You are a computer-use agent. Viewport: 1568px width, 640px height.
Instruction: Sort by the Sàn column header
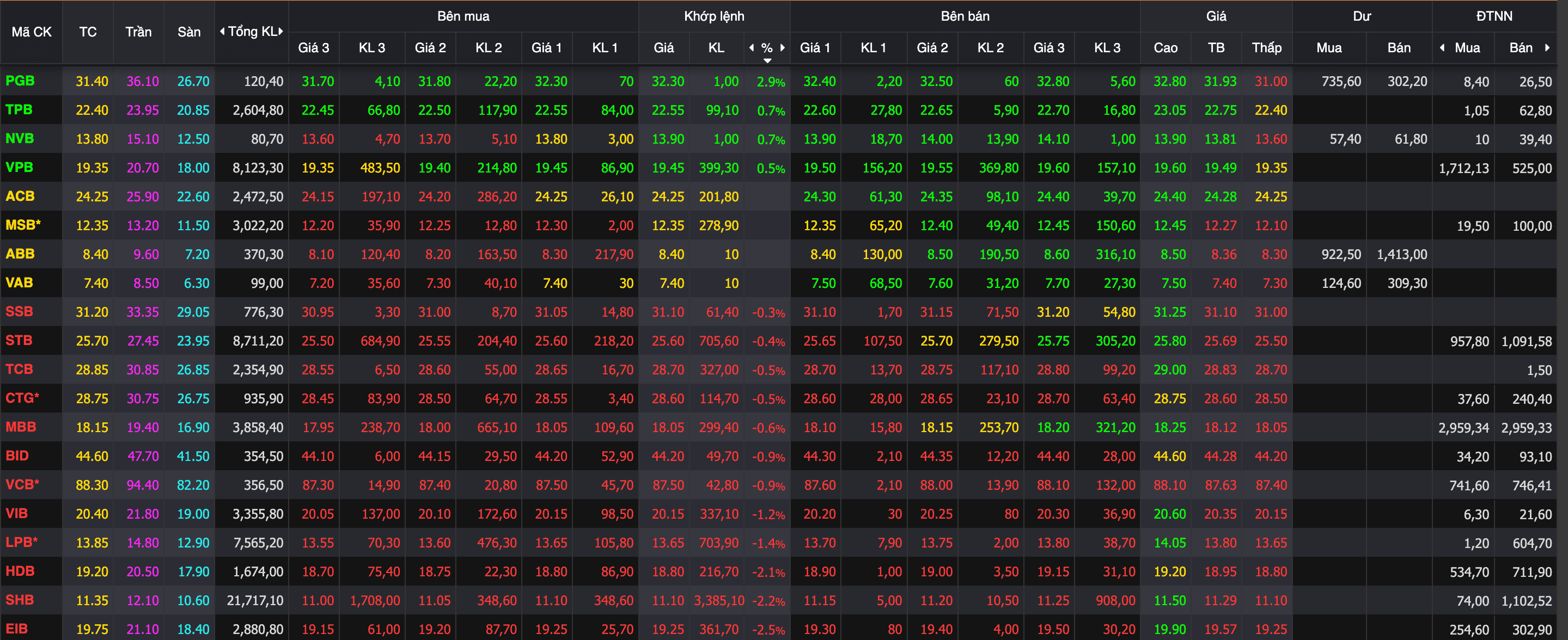pos(188,32)
